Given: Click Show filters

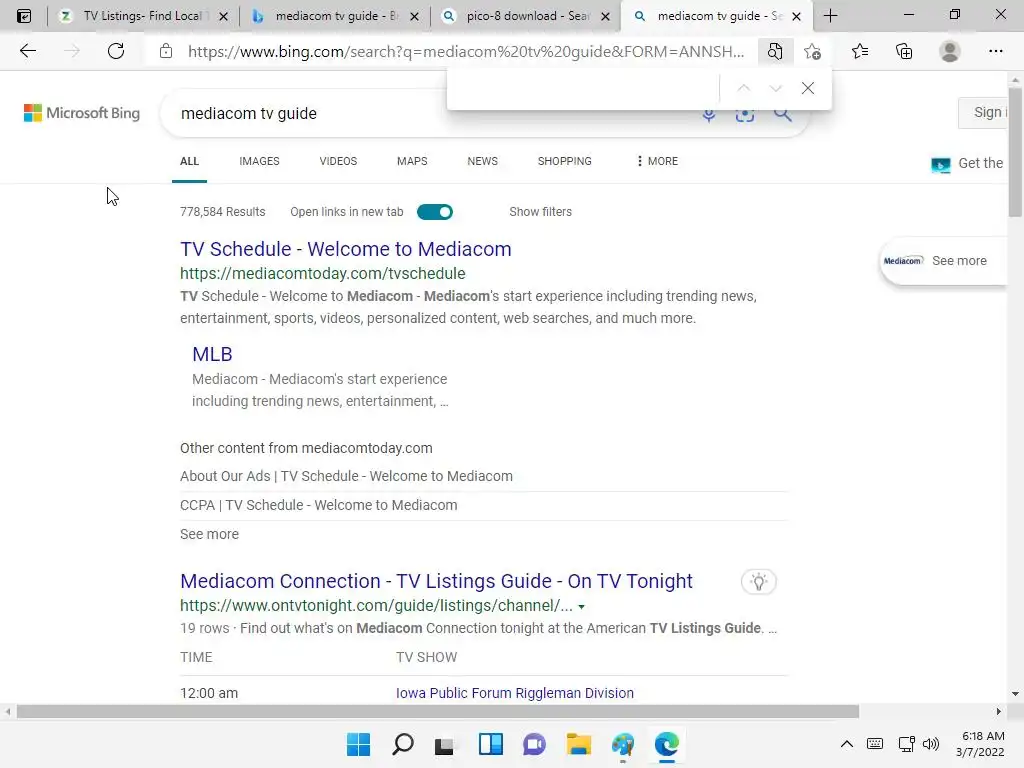Looking at the screenshot, I should [x=541, y=212].
